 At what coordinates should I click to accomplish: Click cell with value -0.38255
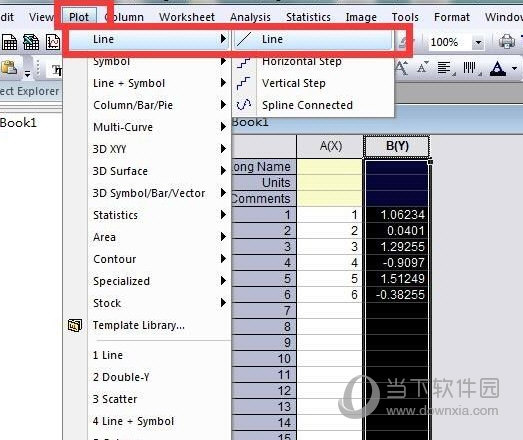[x=397, y=295]
